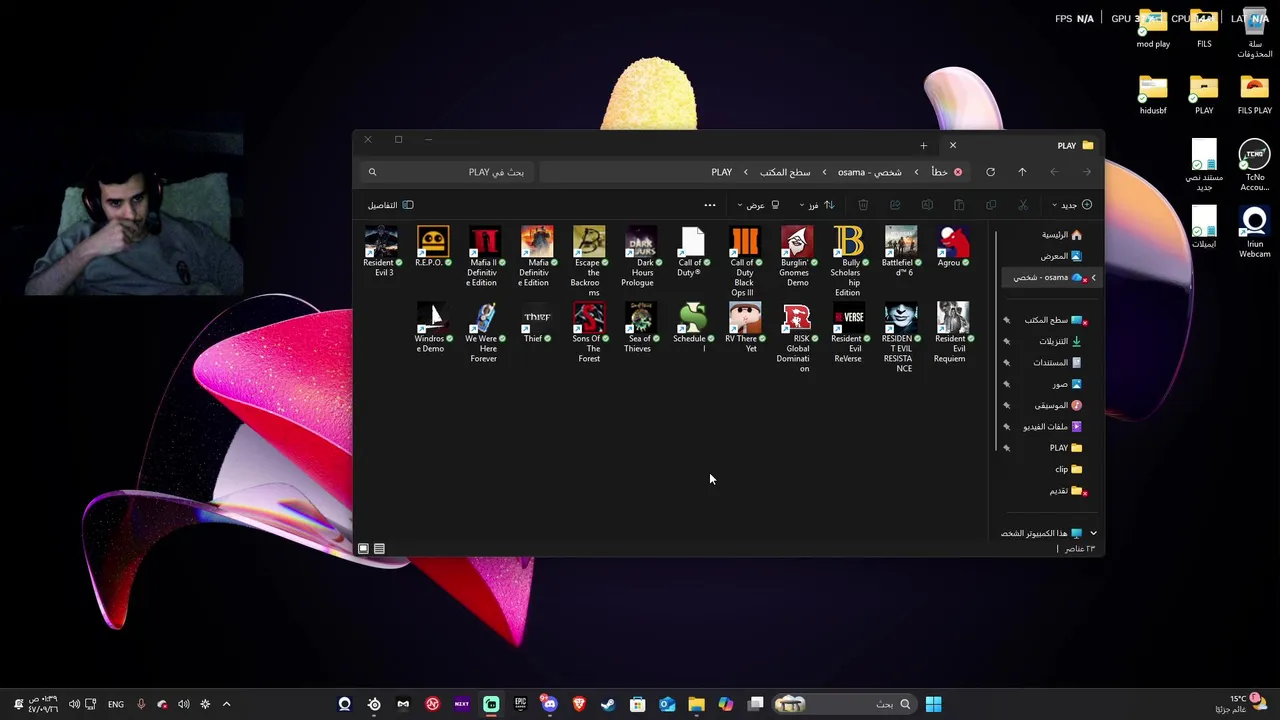Open the Steam taskbar icon
Screen dimensions: 1280x720
pos(608,704)
